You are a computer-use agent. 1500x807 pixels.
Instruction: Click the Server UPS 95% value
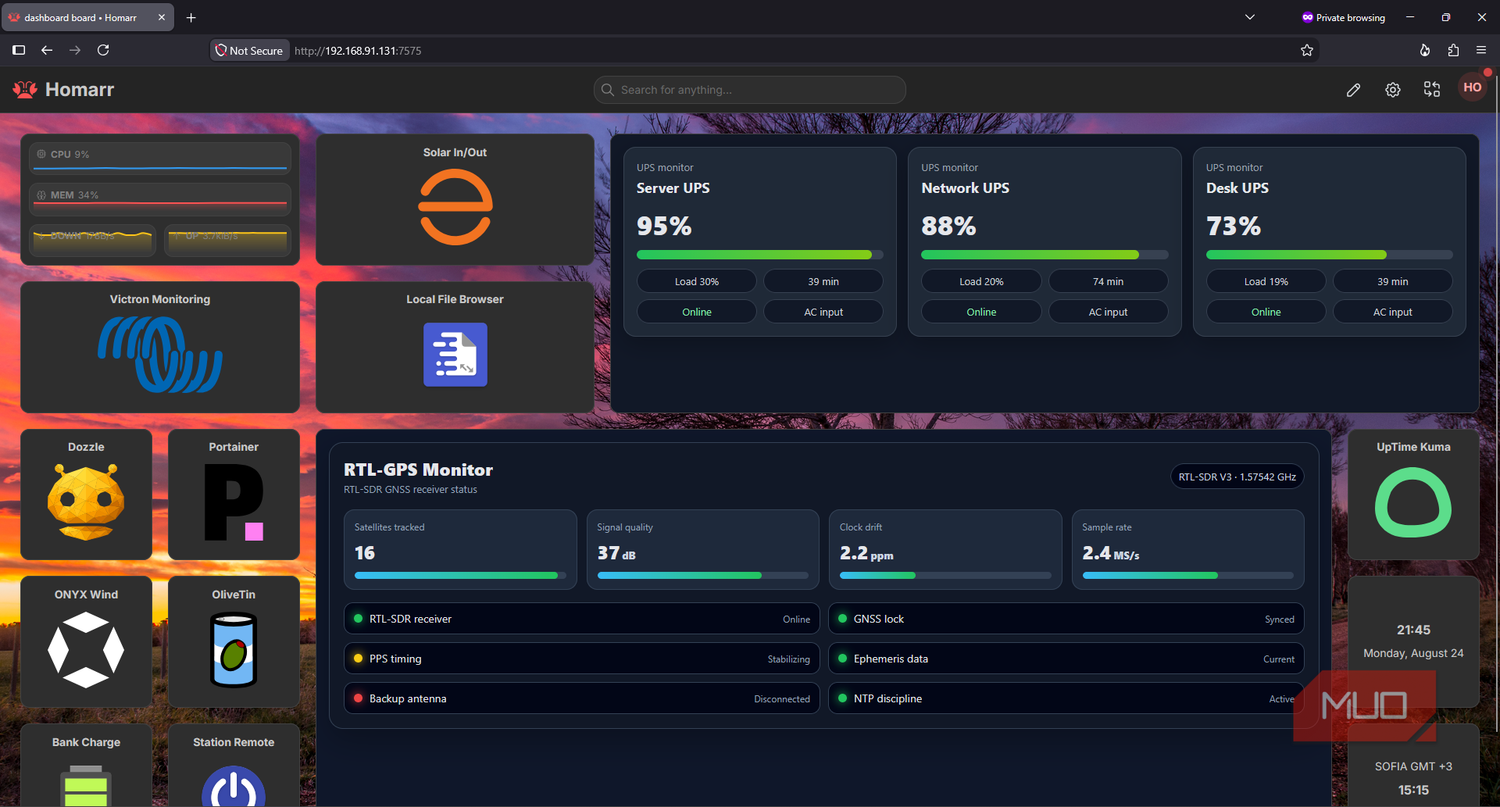[664, 226]
